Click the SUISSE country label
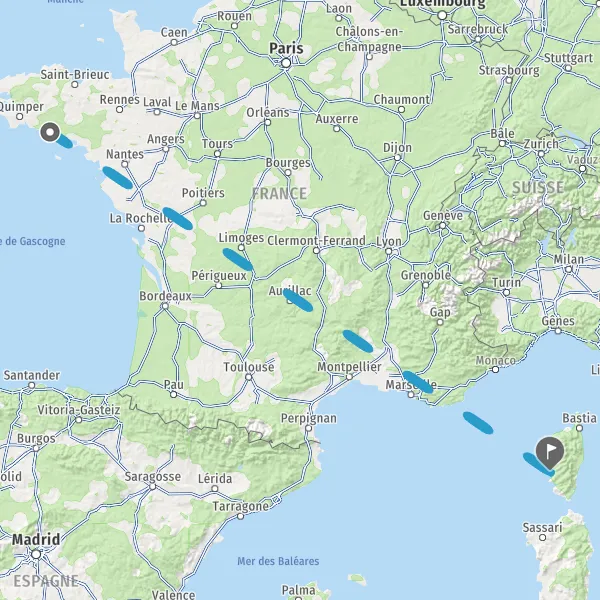The width and height of the screenshot is (600, 600). (x=538, y=188)
